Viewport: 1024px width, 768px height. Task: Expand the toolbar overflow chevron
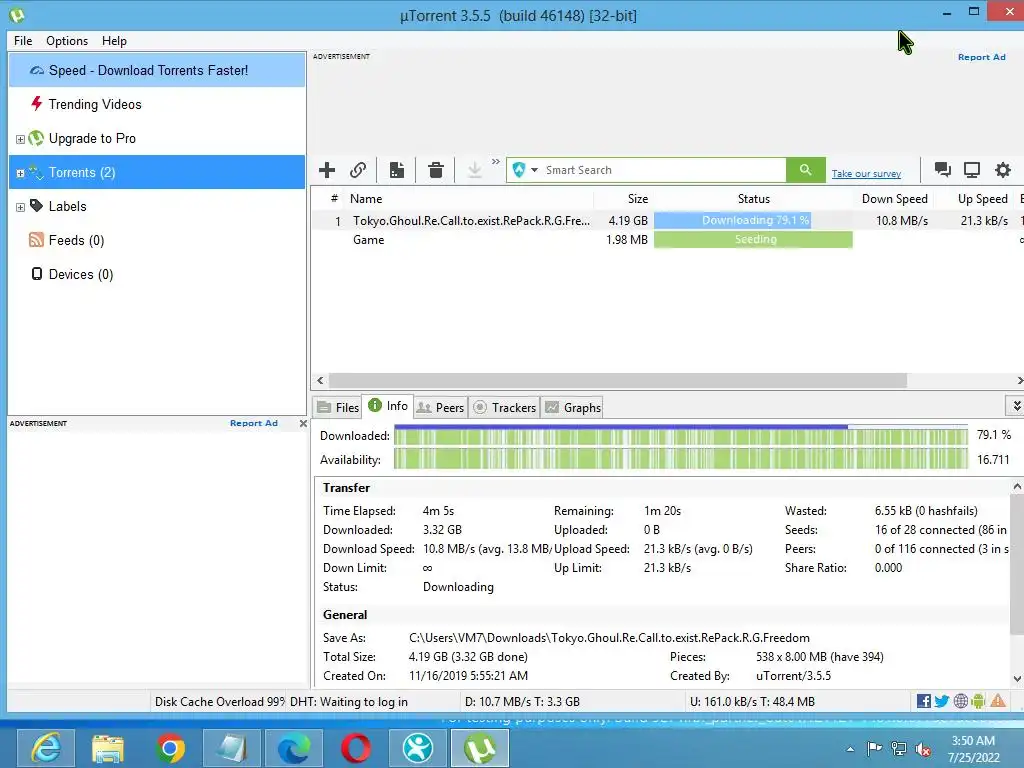click(x=496, y=162)
